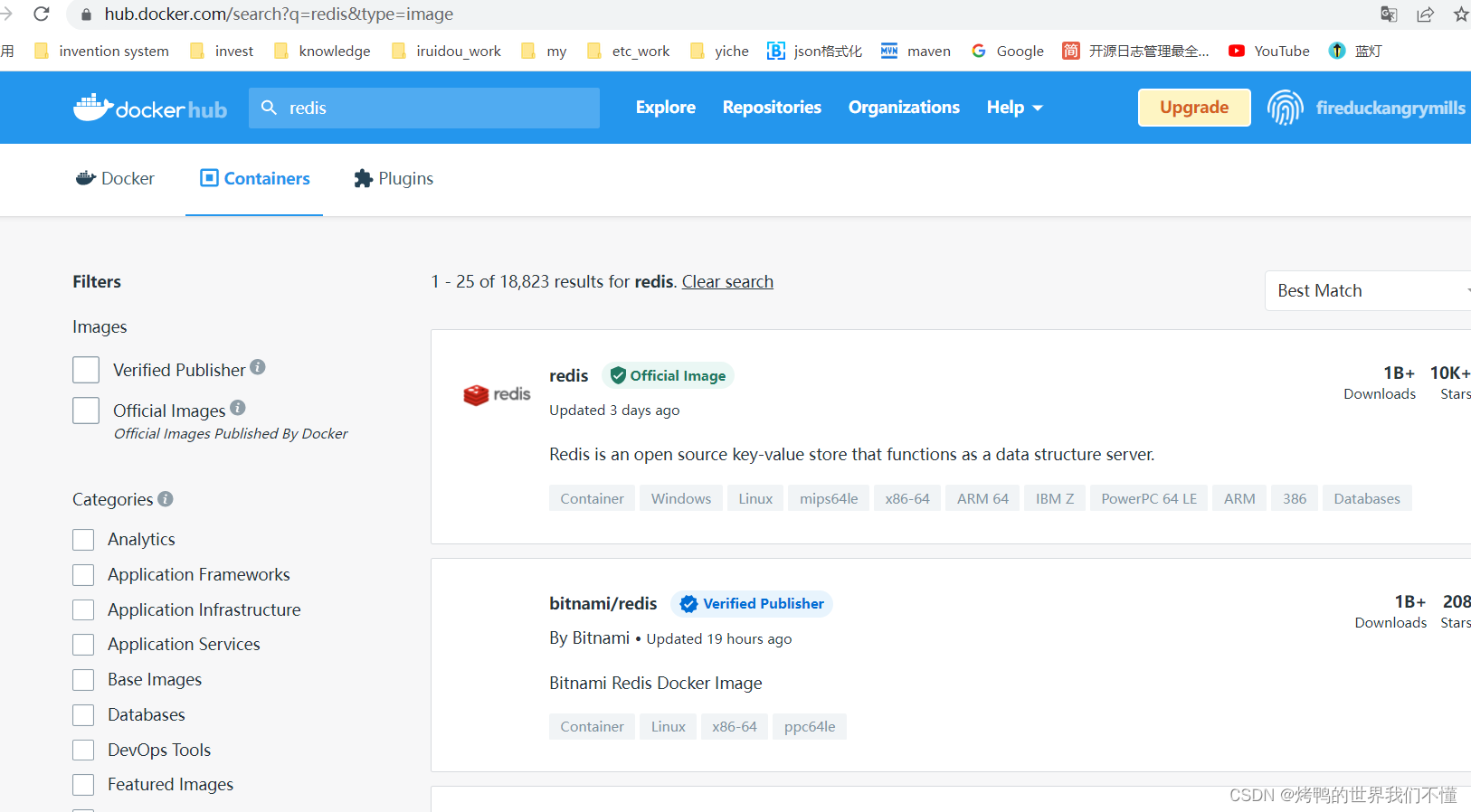This screenshot has height=812, width=1471.
Task: Check the Application Services category
Action: tap(83, 645)
